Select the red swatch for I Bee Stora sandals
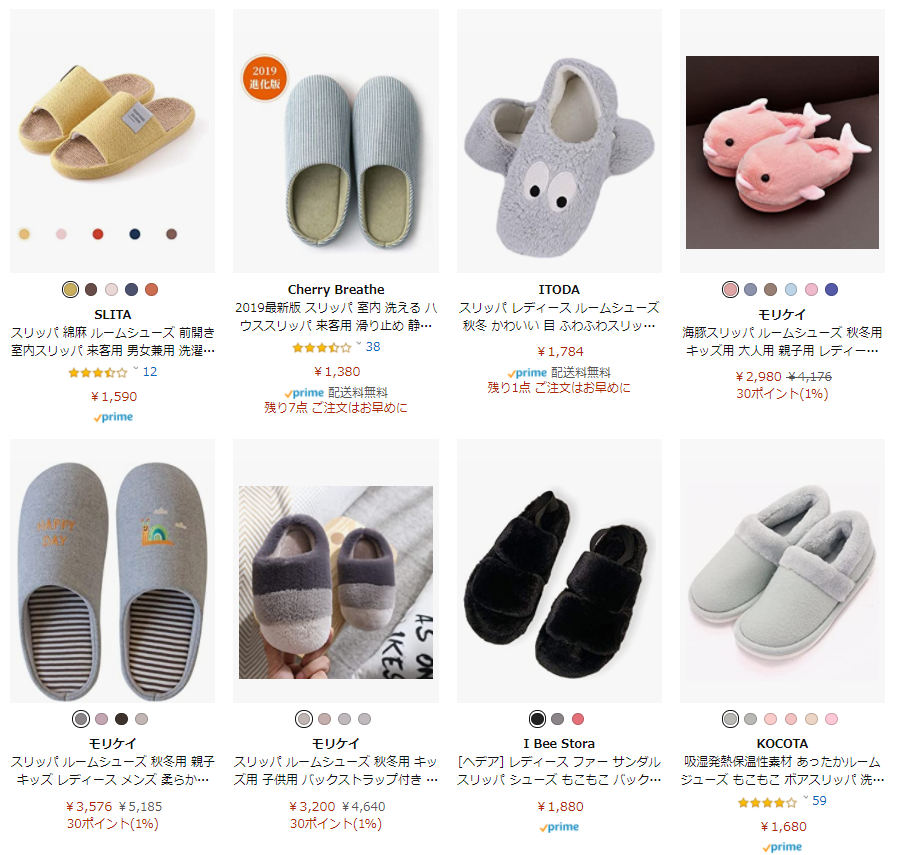Image resolution: width=914 pixels, height=855 pixels. [x=578, y=719]
